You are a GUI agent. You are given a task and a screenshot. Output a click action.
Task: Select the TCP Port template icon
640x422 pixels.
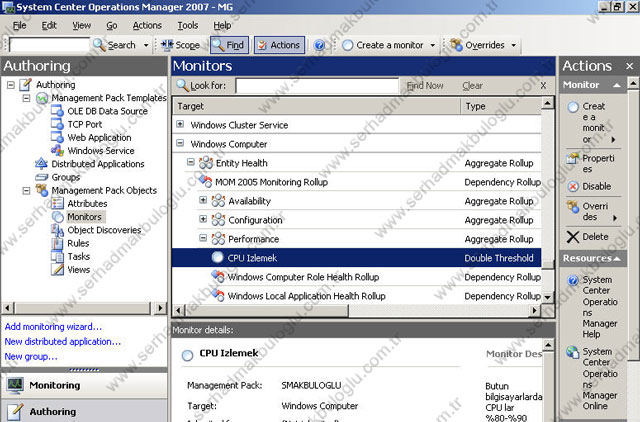pyautogui.click(x=57, y=124)
